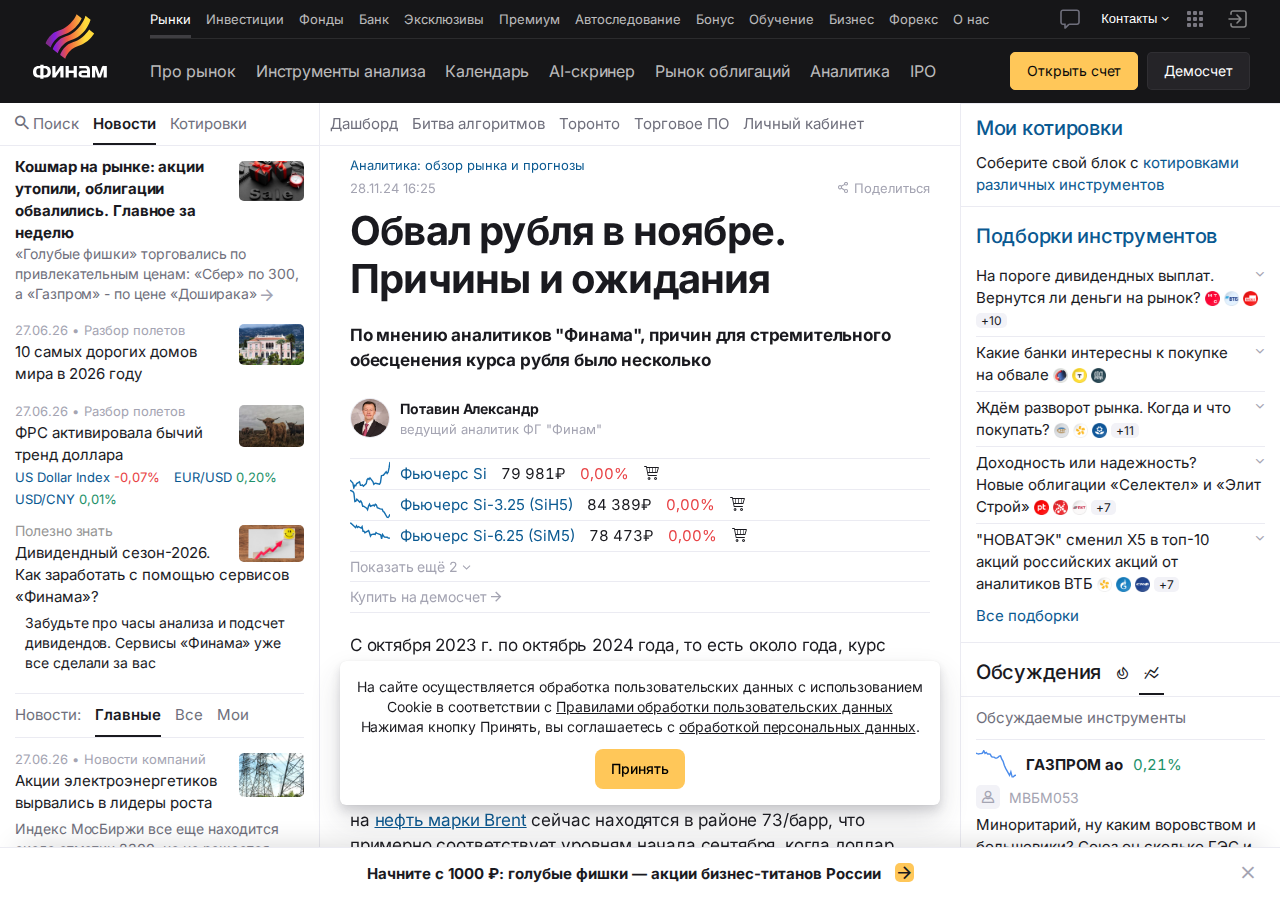Add Фьючерс Si to cart icon
This screenshot has width=1280, height=900.
click(x=652, y=473)
